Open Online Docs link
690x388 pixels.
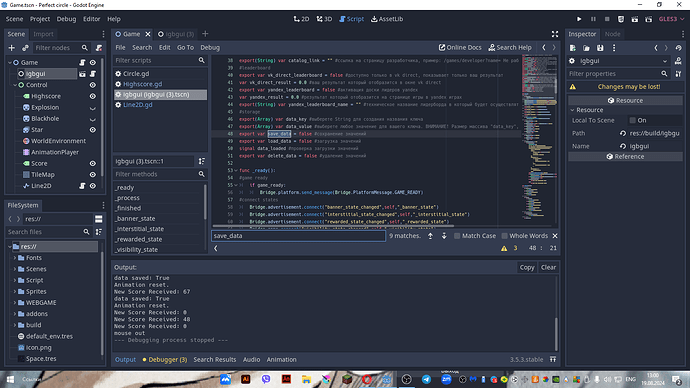[x=460, y=48]
